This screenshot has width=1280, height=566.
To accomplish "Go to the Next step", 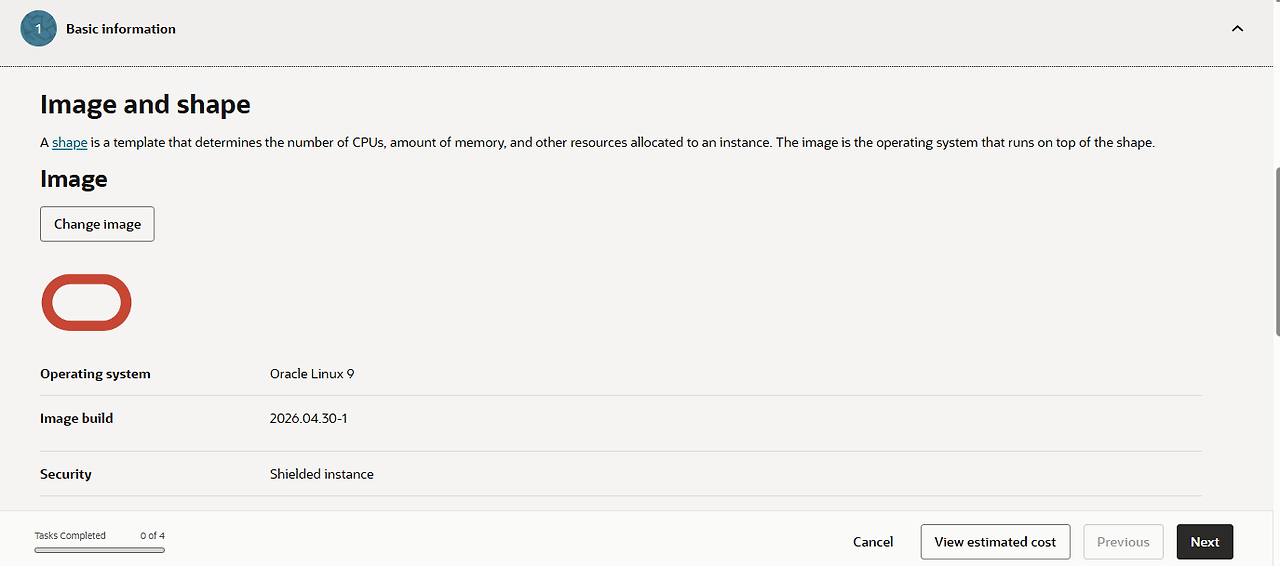I will (x=1205, y=542).
